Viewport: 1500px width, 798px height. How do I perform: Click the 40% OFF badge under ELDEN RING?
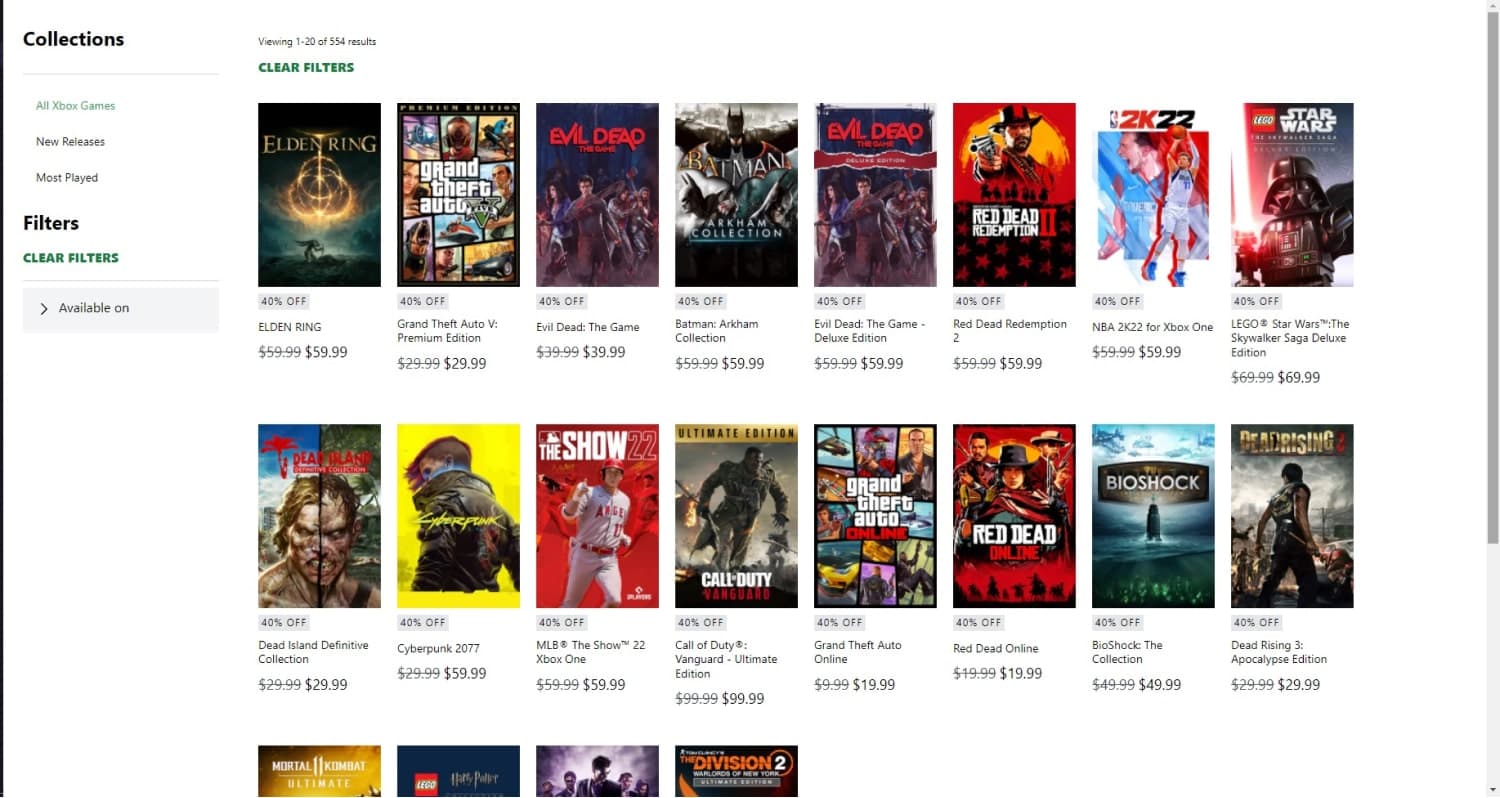284,301
